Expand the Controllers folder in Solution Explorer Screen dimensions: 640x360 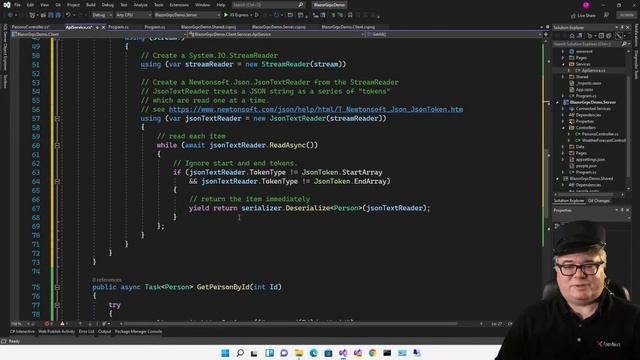pos(563,128)
